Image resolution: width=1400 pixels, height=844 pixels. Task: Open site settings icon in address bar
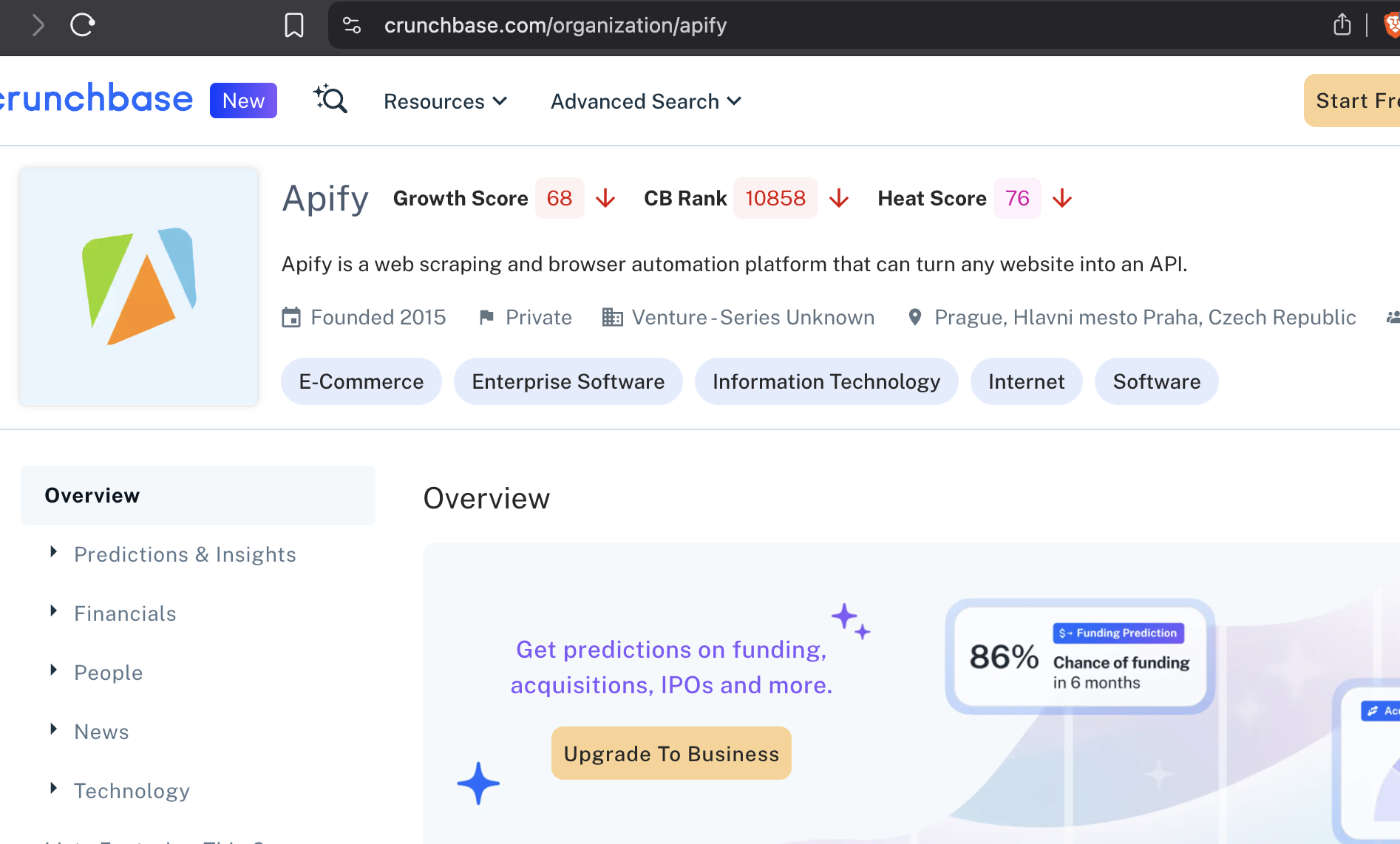[x=352, y=25]
